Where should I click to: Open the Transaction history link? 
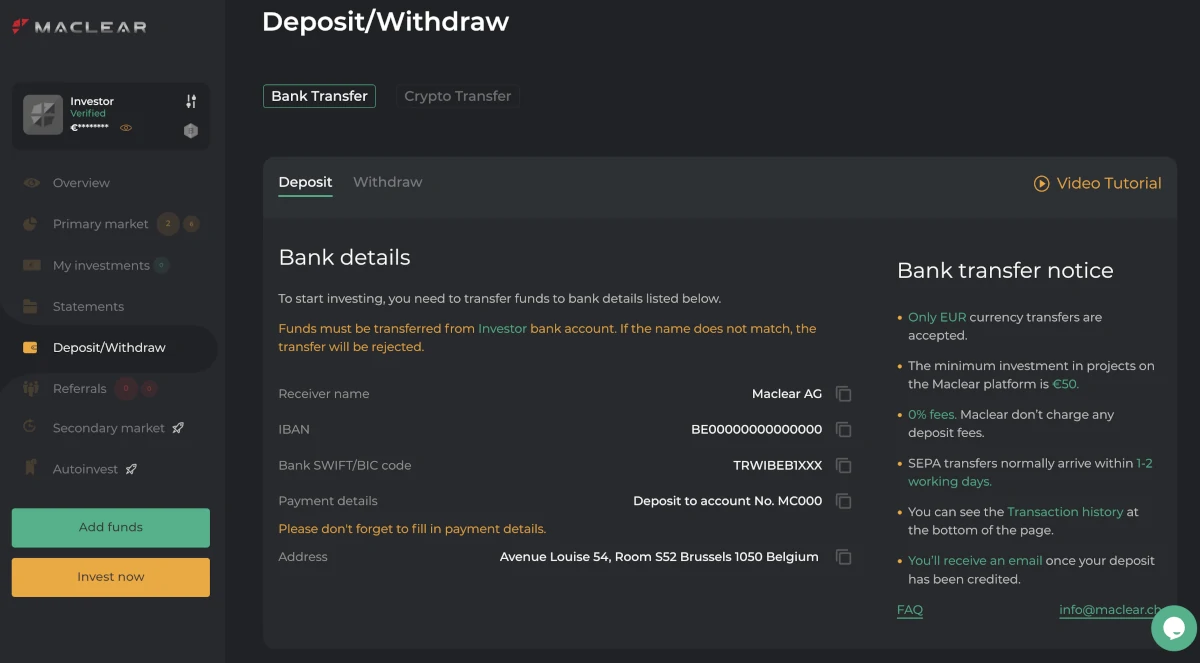tap(1065, 512)
